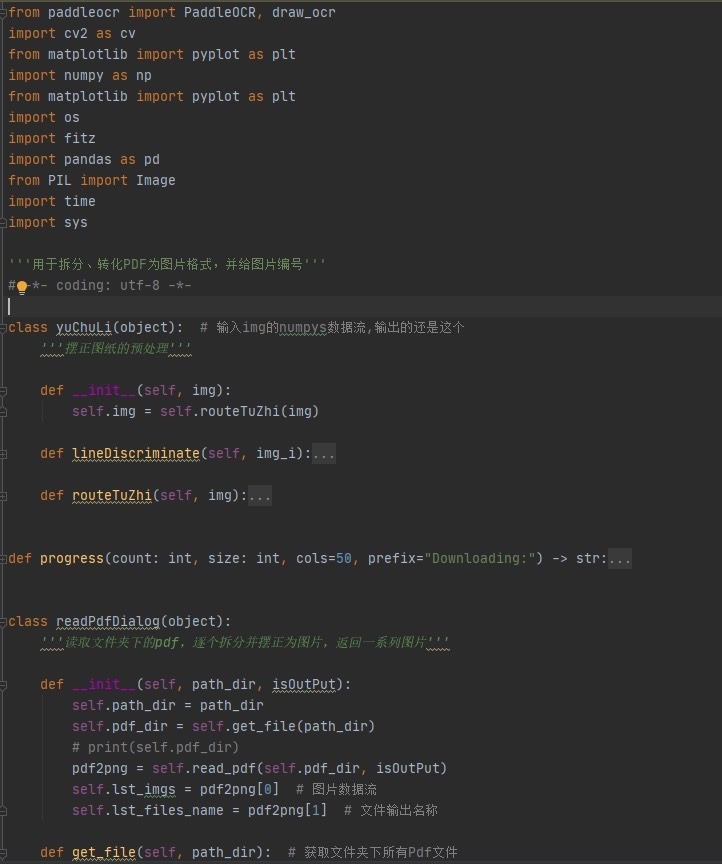Place cursor on 'import cv2 as cv' line
The height and width of the screenshot is (864, 722).
(x=72, y=34)
